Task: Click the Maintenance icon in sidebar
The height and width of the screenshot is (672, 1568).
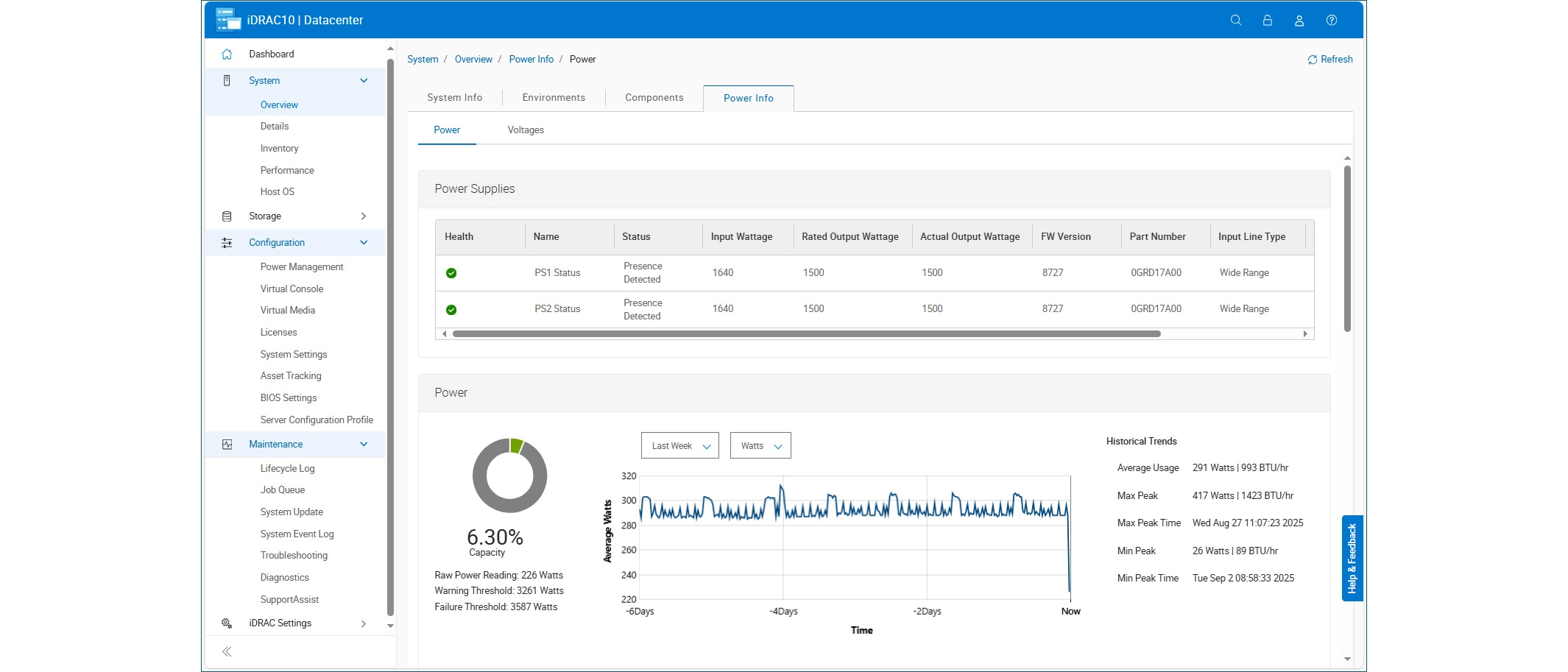Action: tap(227, 445)
